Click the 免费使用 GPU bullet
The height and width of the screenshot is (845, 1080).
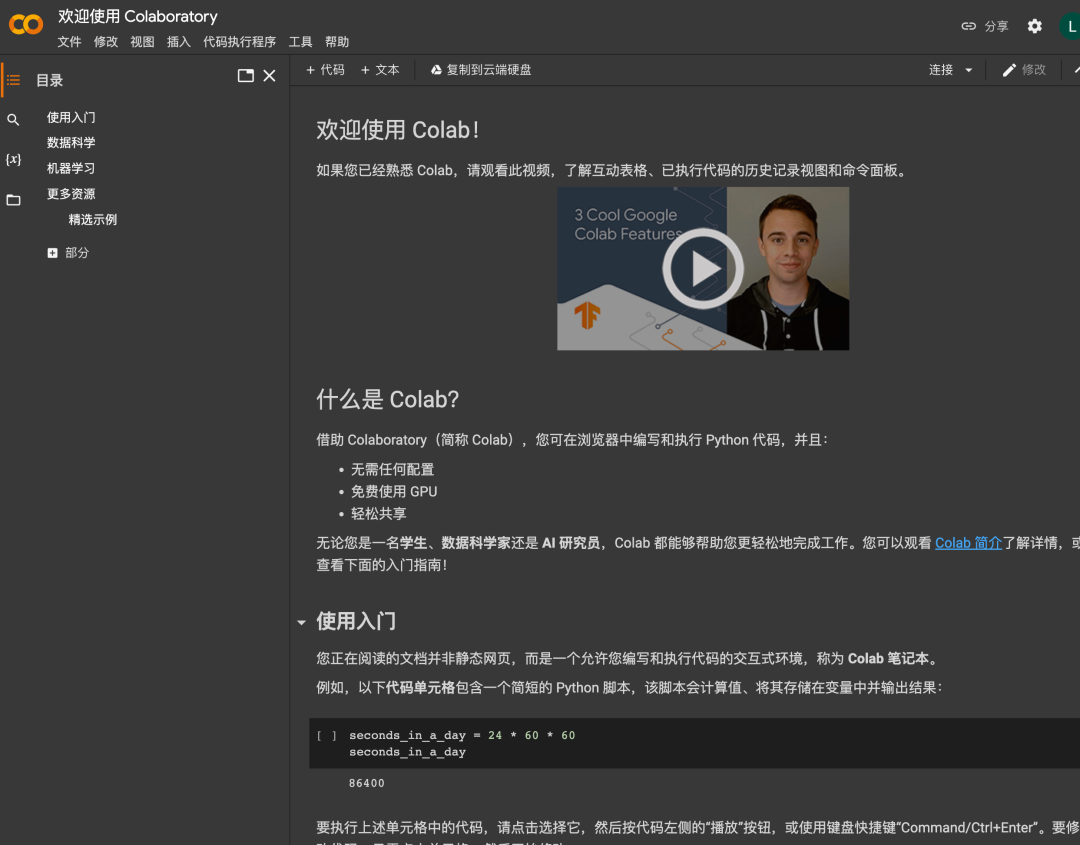click(x=394, y=492)
